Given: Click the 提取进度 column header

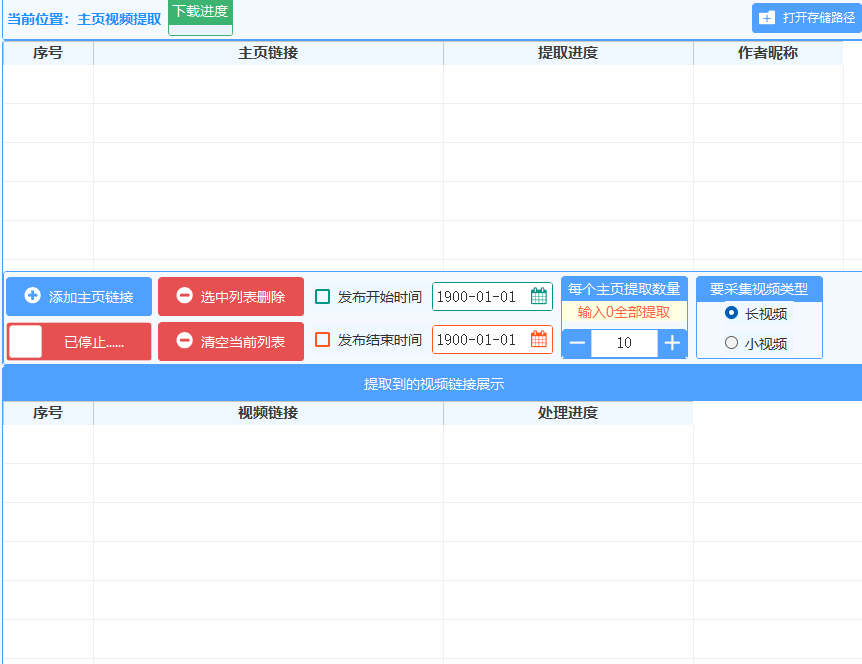Looking at the screenshot, I should pyautogui.click(x=568, y=53).
